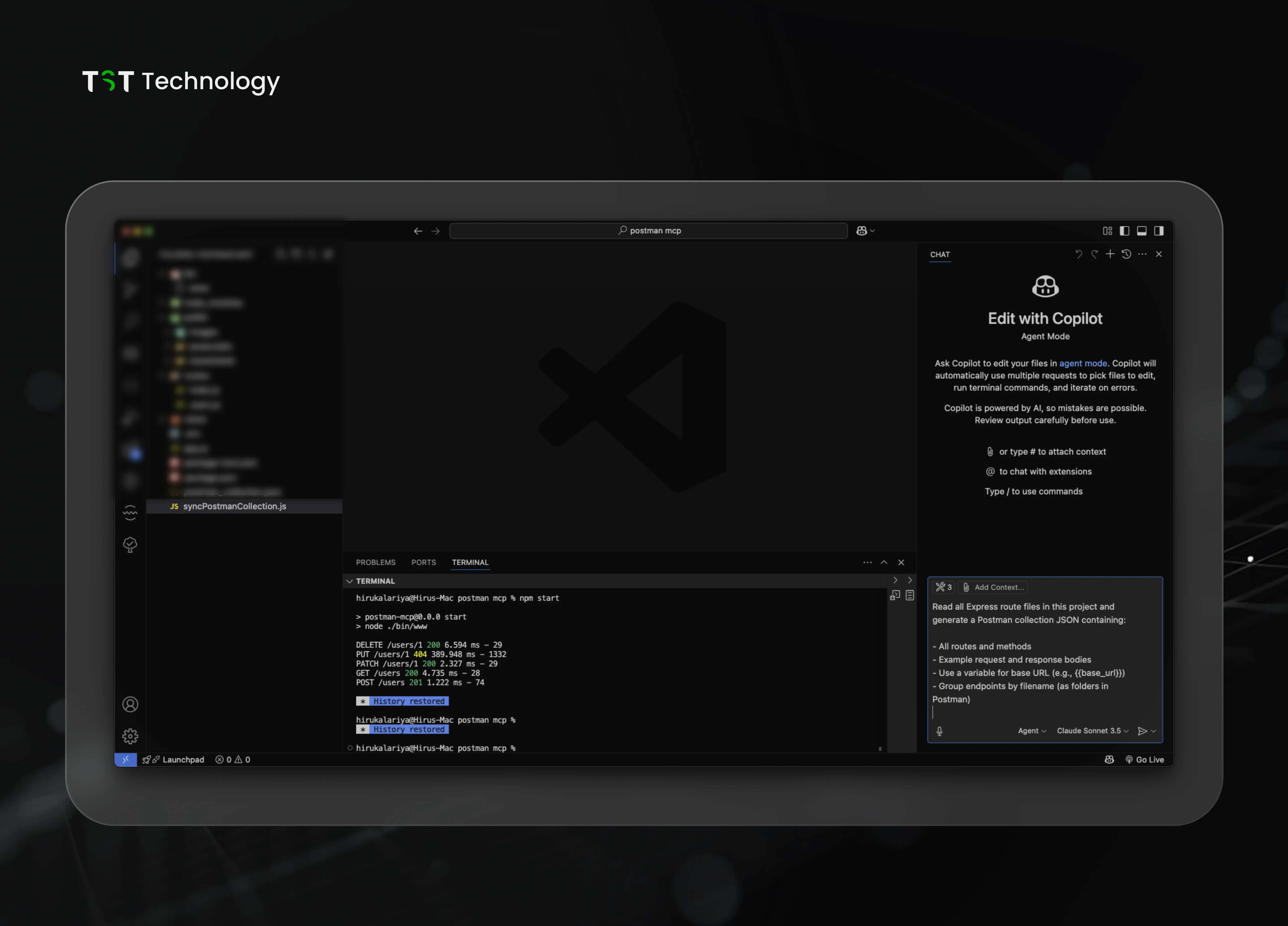Switch to the PROBLEMS tab
This screenshot has width=1288, height=926.
pos(375,562)
